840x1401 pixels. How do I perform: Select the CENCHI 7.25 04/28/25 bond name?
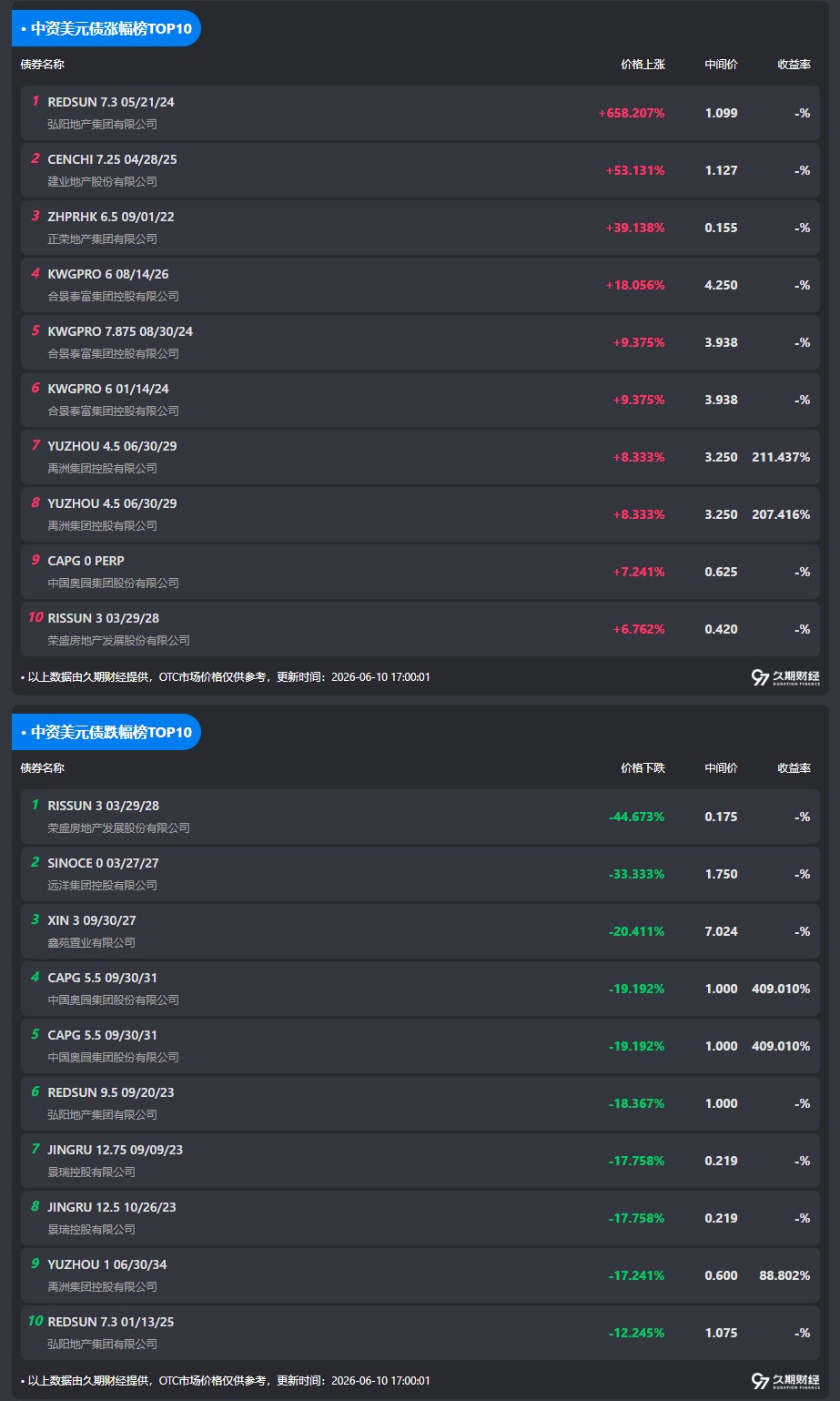coord(112,159)
